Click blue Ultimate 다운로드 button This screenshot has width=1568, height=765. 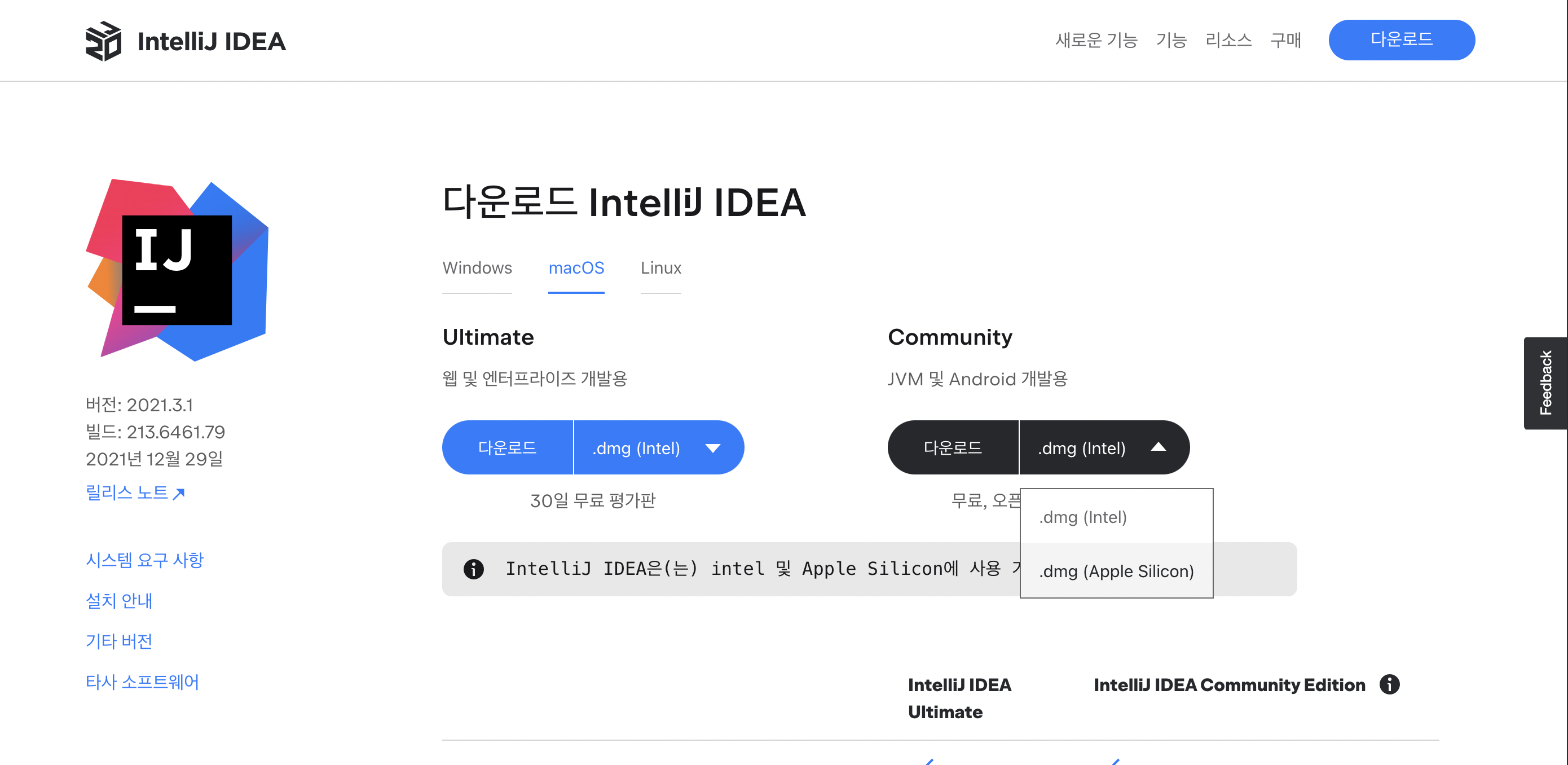(x=507, y=448)
